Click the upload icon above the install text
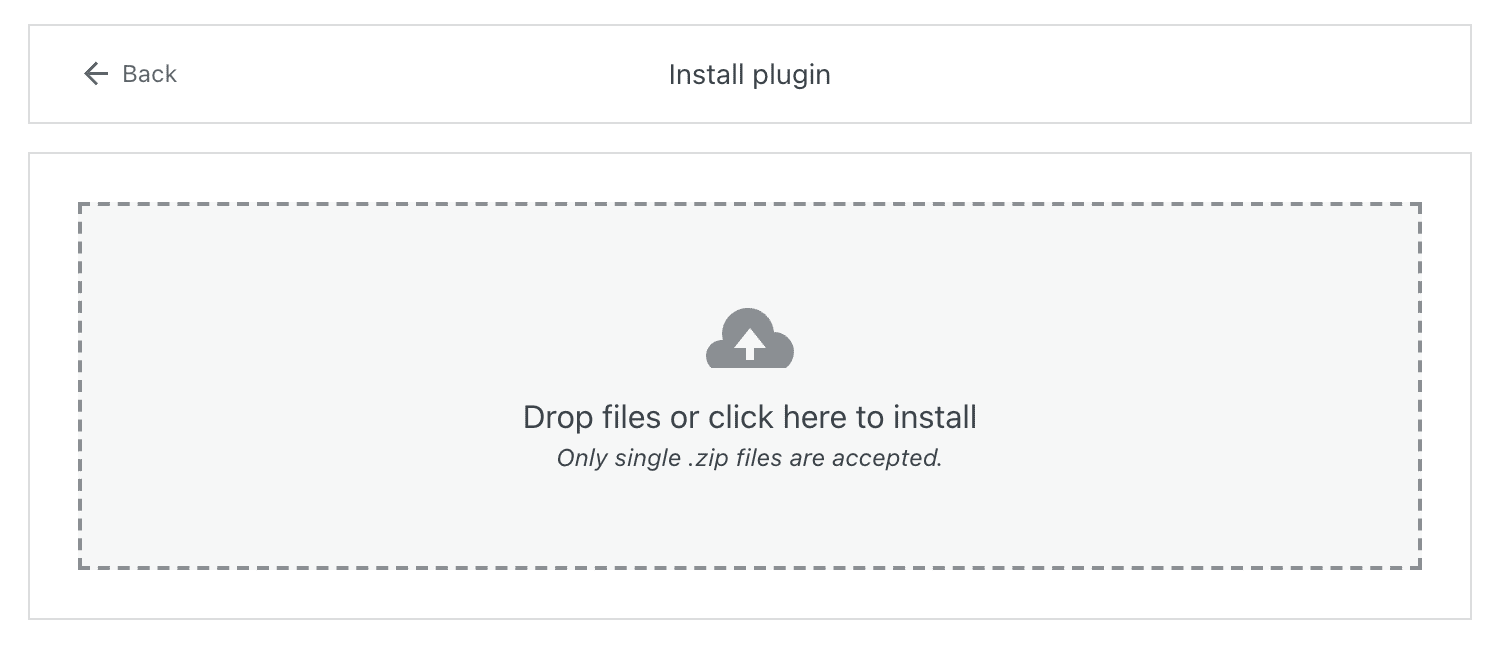The height and width of the screenshot is (656, 1510). click(x=750, y=340)
